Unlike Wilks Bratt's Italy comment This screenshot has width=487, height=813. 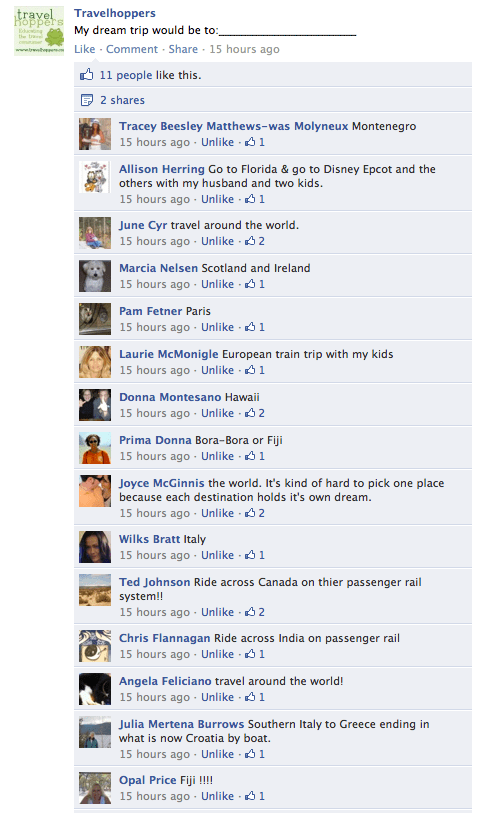[217, 555]
